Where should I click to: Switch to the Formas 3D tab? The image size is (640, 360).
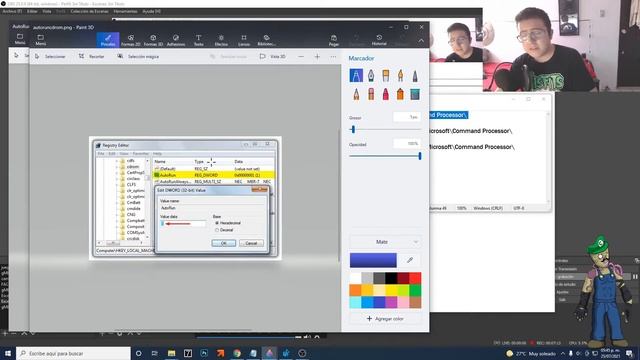(x=153, y=40)
